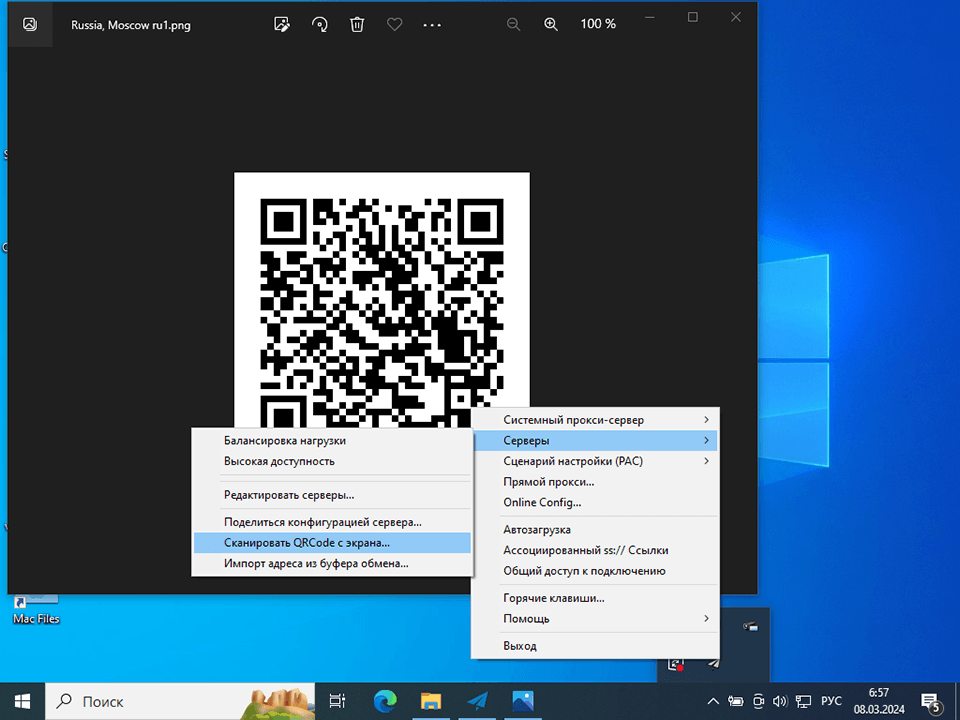This screenshot has width=960, height=720.
Task: Expand "Системный прокси-сервер" submenu
Action: pyautogui.click(x=595, y=419)
